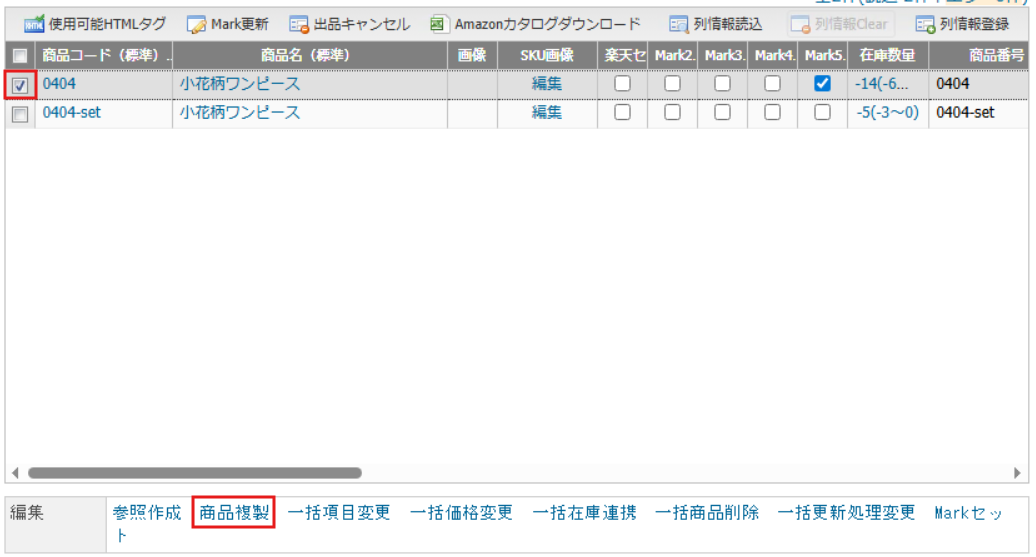This screenshot has height=557, width=1036.
Task: Click the Mark2 column header
Action: tap(673, 56)
